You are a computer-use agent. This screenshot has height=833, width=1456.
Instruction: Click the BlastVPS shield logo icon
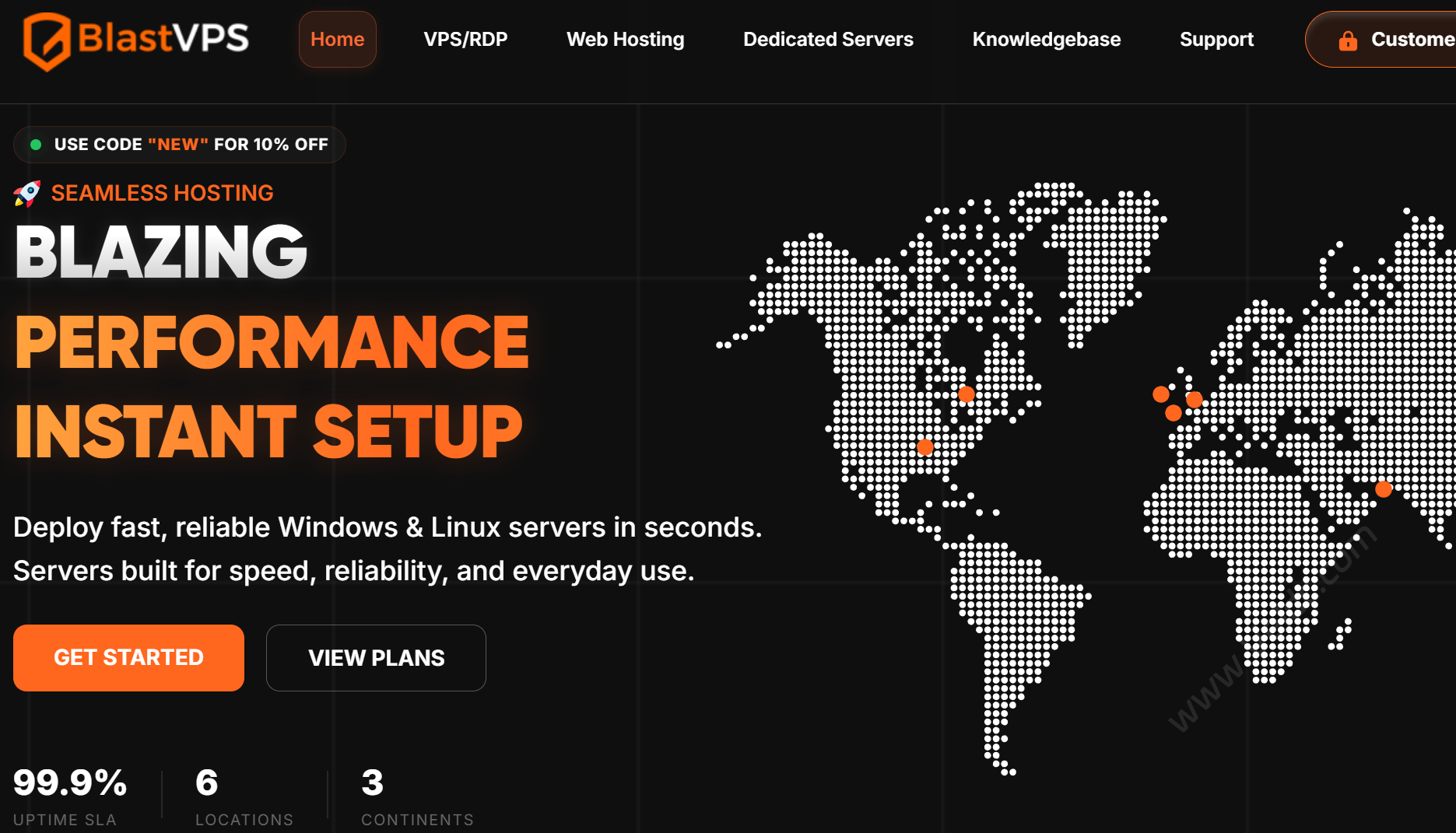click(x=47, y=40)
